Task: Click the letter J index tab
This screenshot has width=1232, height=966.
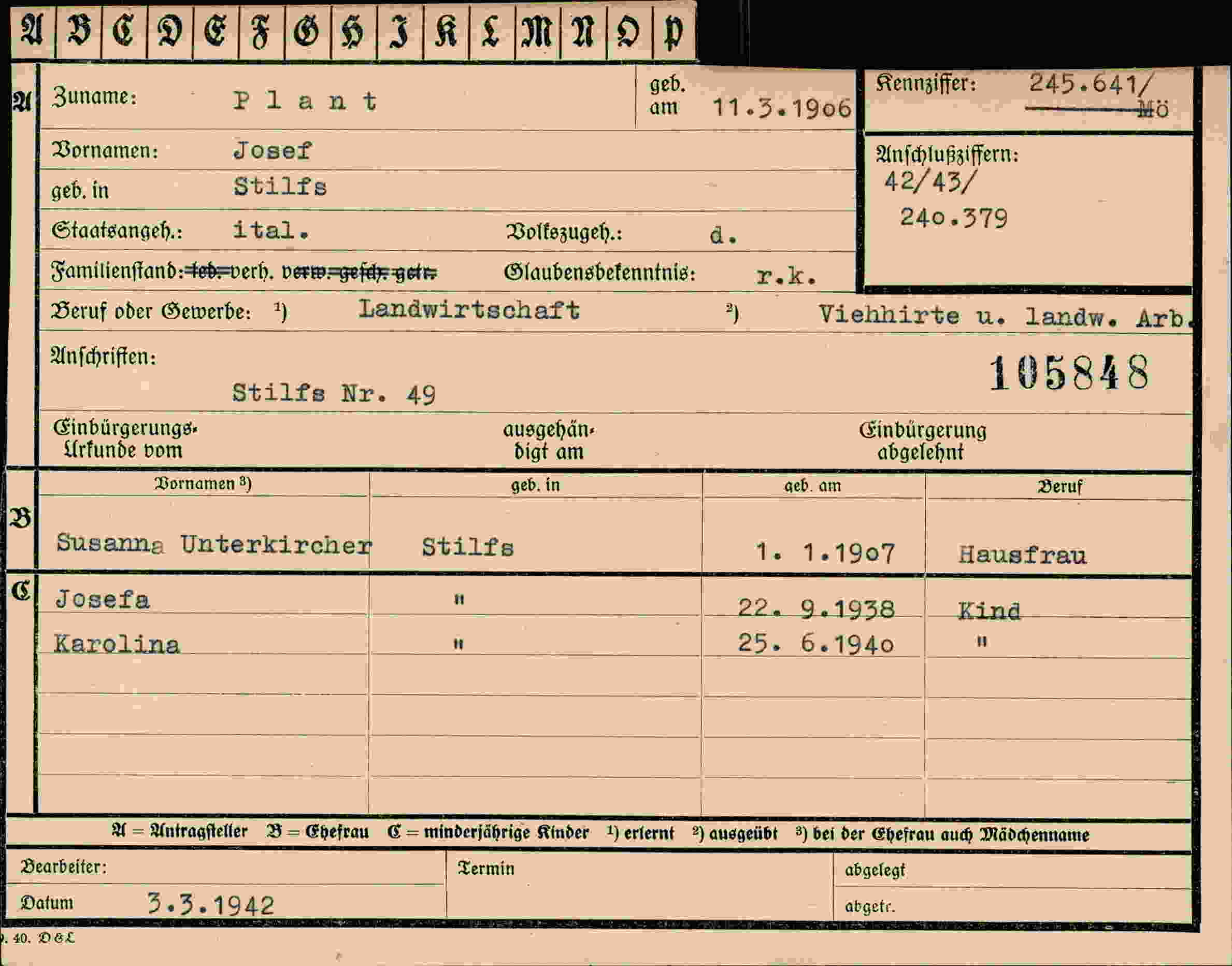Action: click(x=399, y=31)
